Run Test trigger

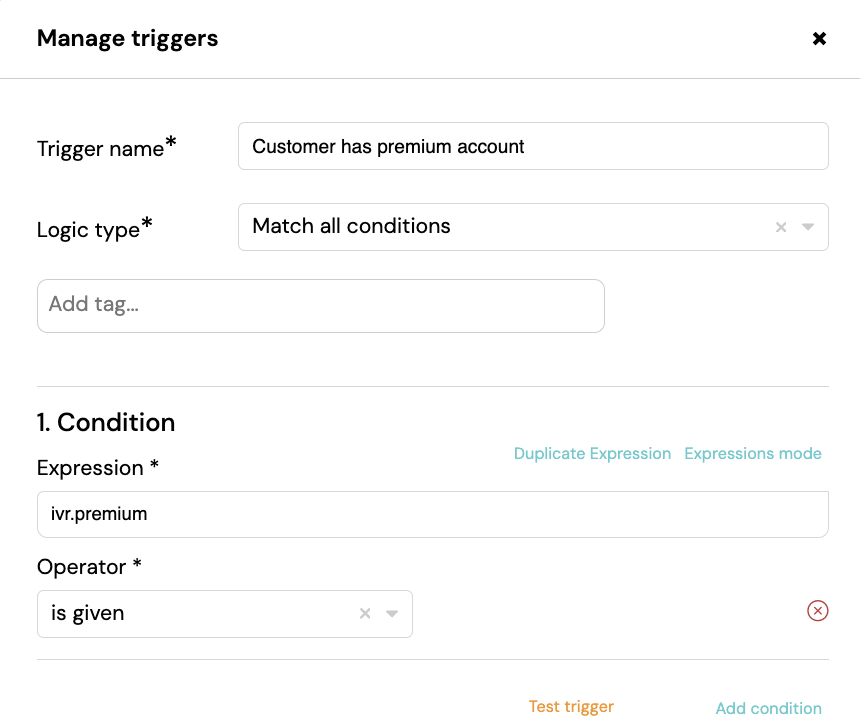pyautogui.click(x=571, y=707)
